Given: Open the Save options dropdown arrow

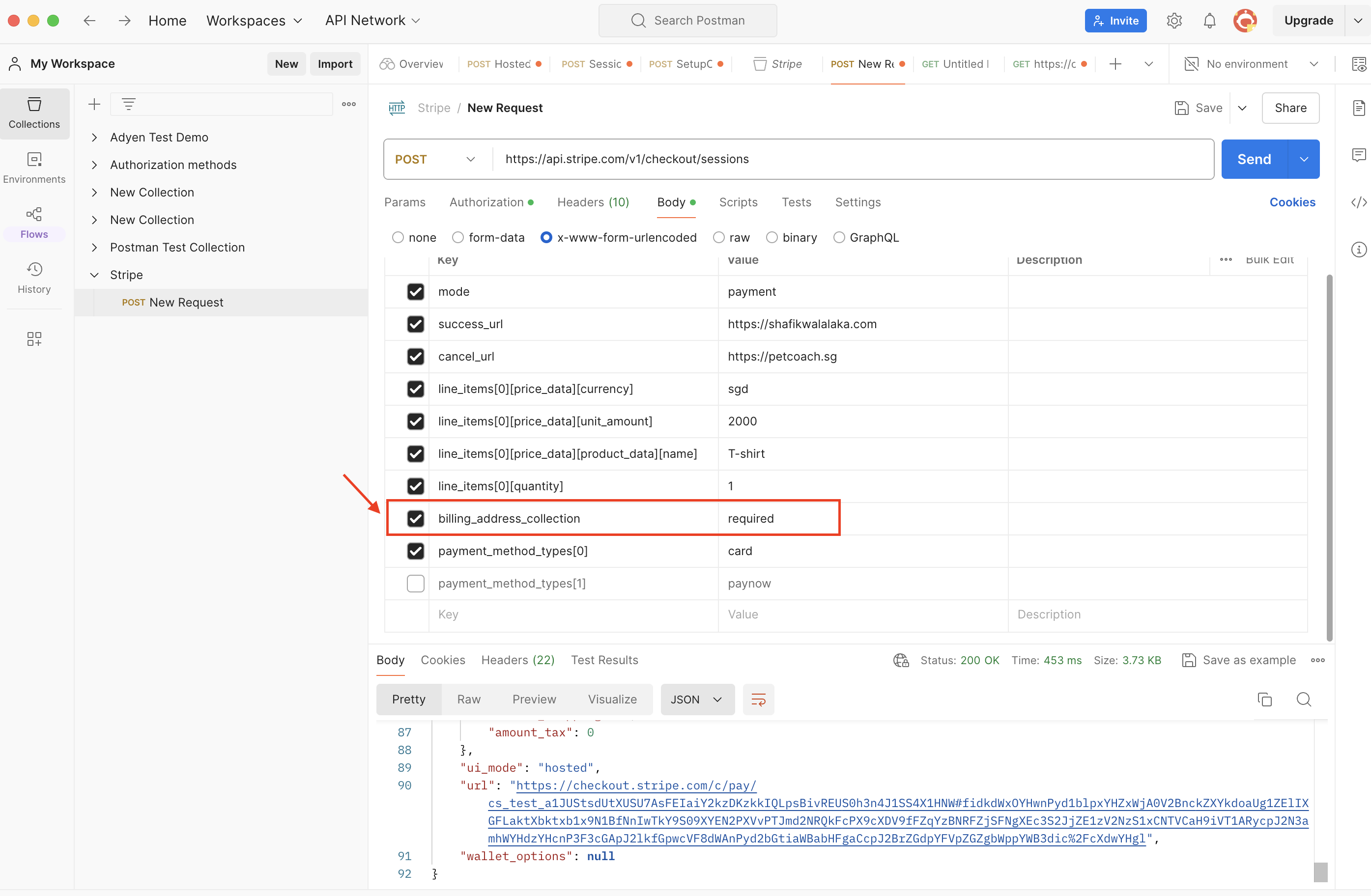Looking at the screenshot, I should (x=1242, y=108).
